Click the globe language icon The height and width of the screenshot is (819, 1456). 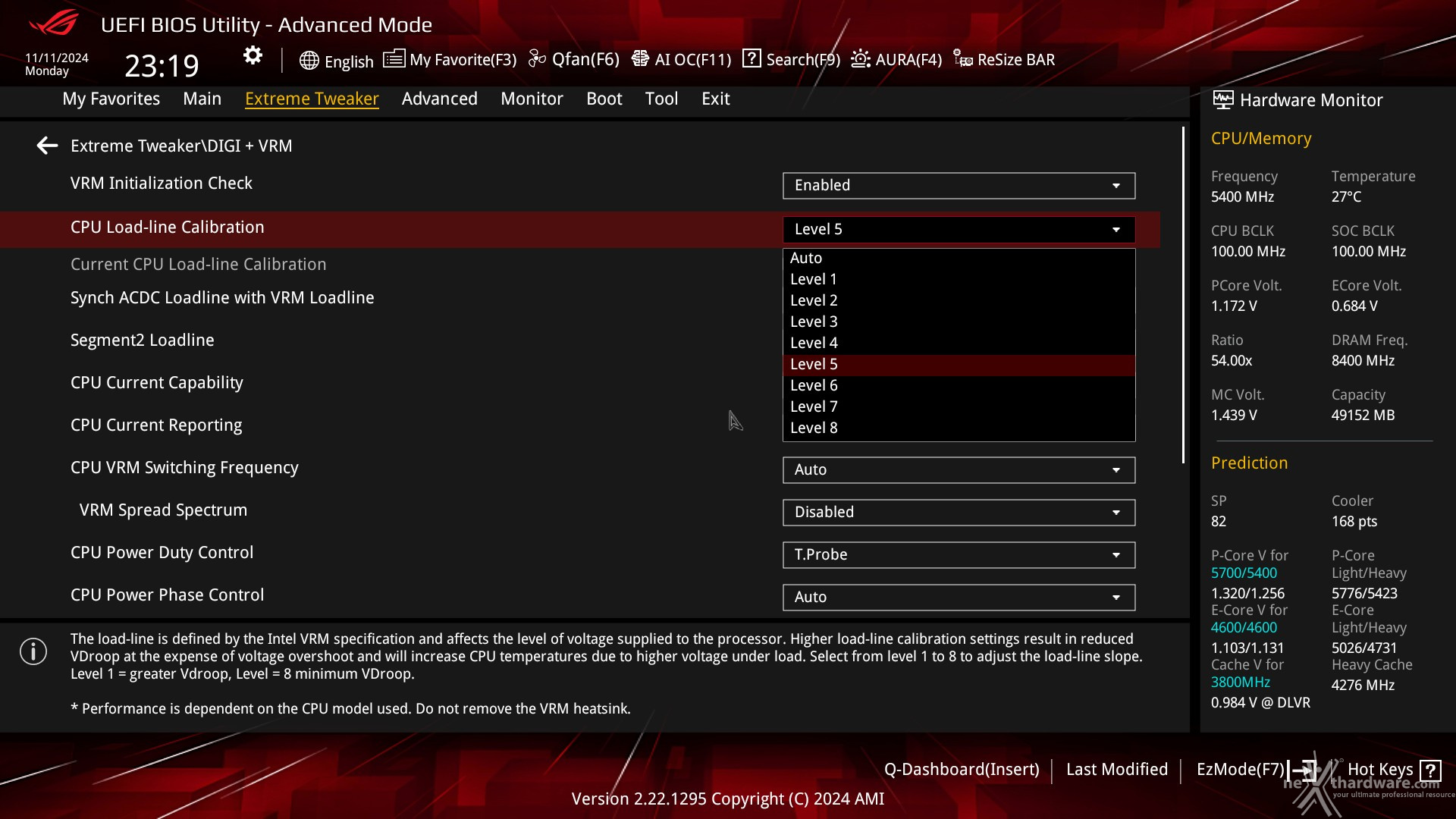coord(309,61)
